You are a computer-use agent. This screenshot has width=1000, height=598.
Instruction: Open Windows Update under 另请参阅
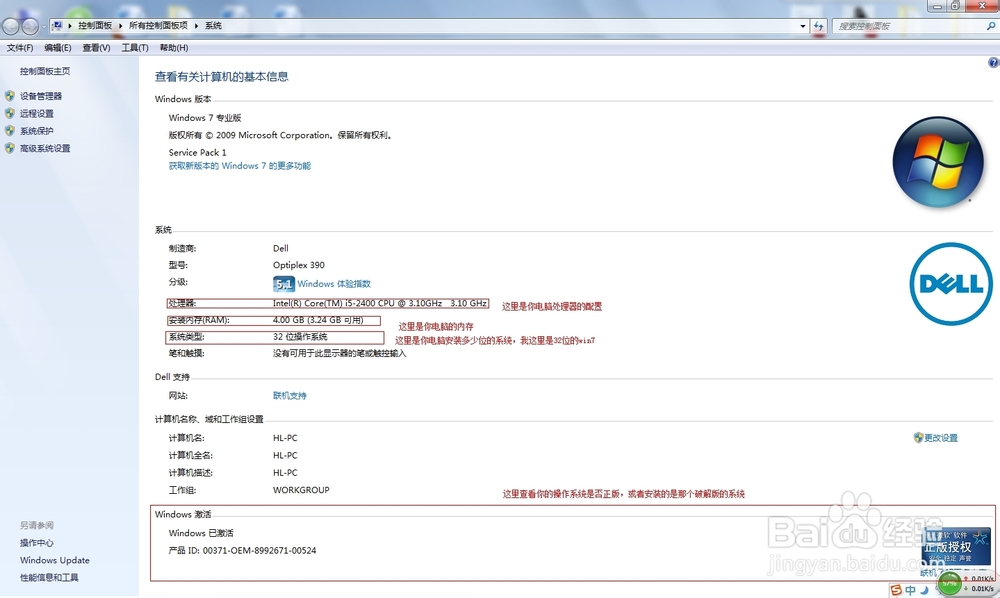[55, 560]
